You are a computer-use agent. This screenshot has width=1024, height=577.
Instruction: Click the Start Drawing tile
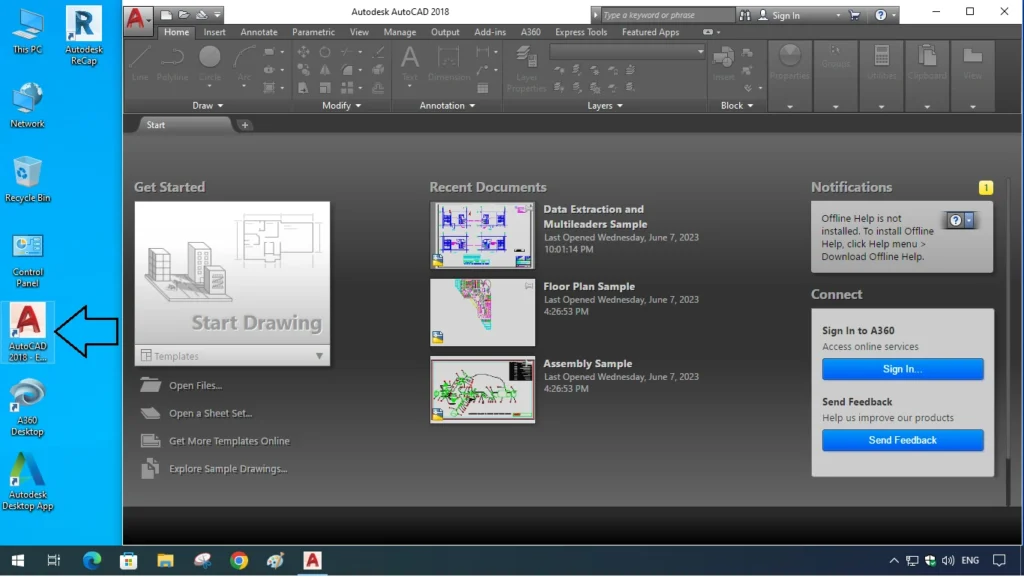pyautogui.click(x=232, y=273)
